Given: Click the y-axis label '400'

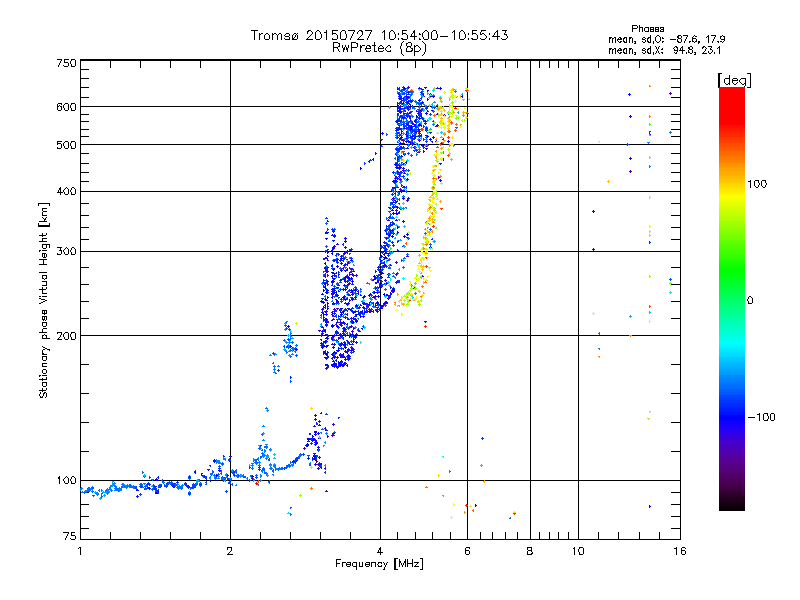Looking at the screenshot, I should tap(66, 191).
